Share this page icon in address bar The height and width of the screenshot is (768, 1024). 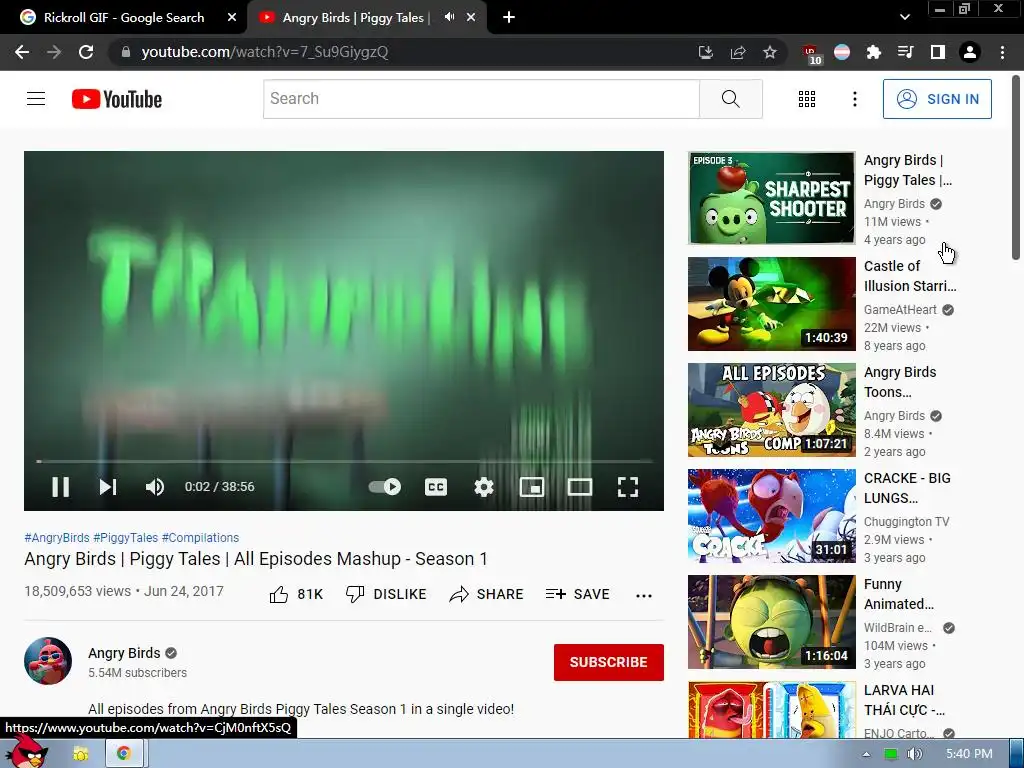[738, 52]
